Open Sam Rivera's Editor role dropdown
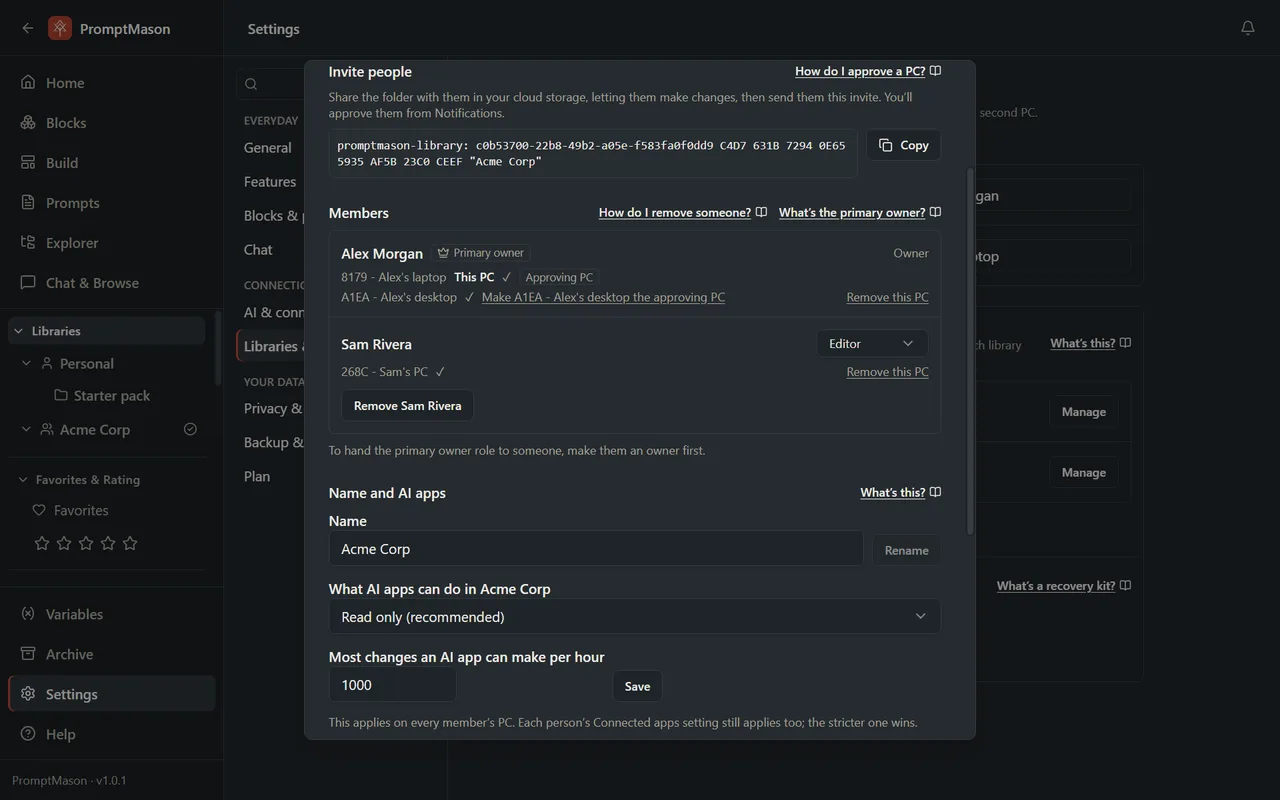1280x800 pixels. pyautogui.click(x=872, y=343)
